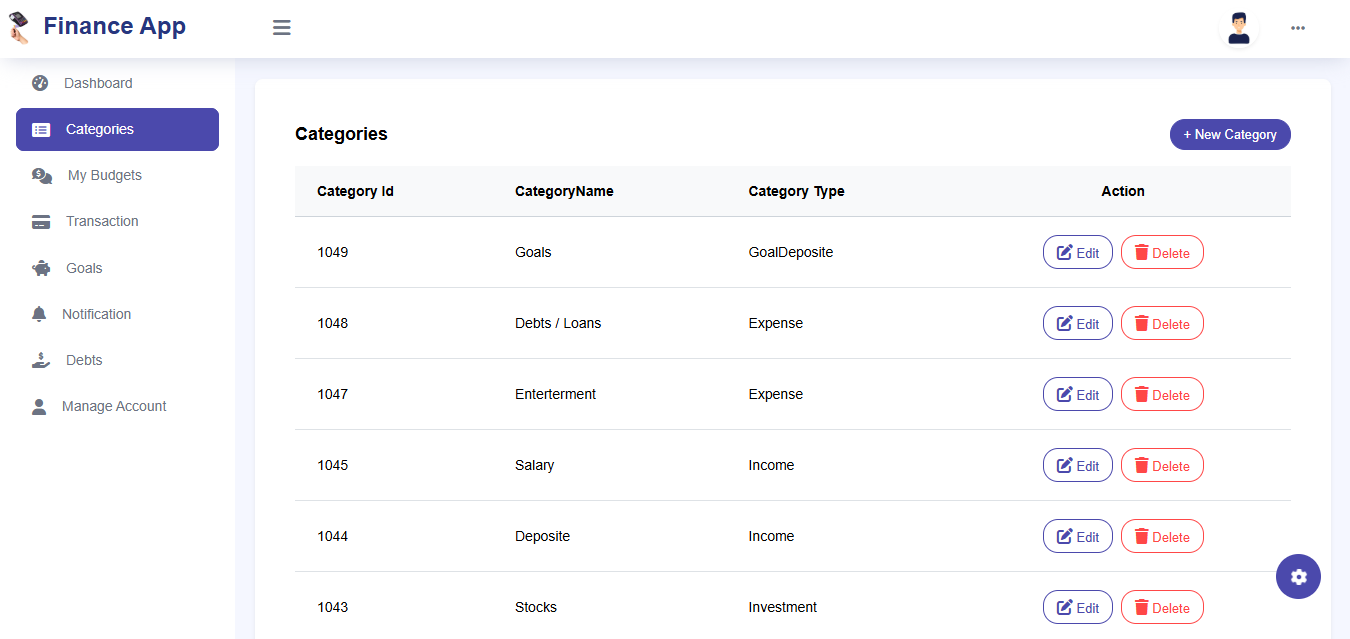1350x639 pixels.
Task: Select the Goals piggy bank icon
Action: (41, 268)
